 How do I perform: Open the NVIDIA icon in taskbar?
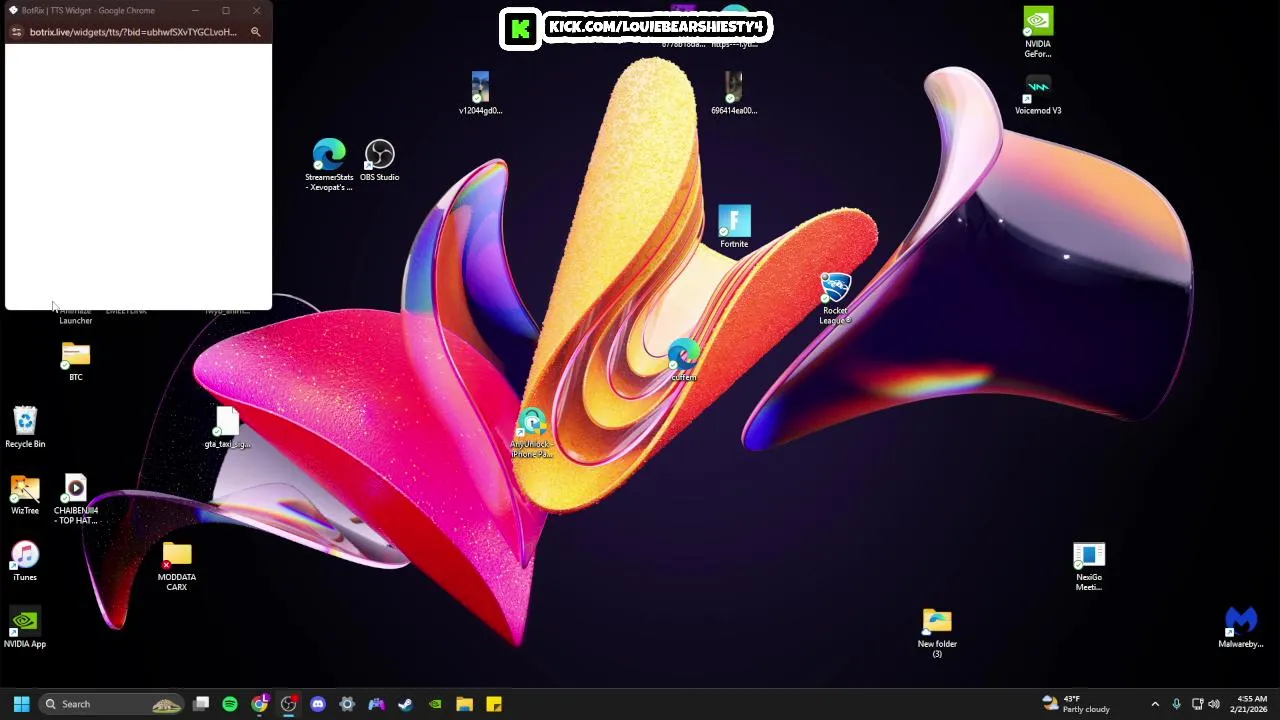pos(435,704)
